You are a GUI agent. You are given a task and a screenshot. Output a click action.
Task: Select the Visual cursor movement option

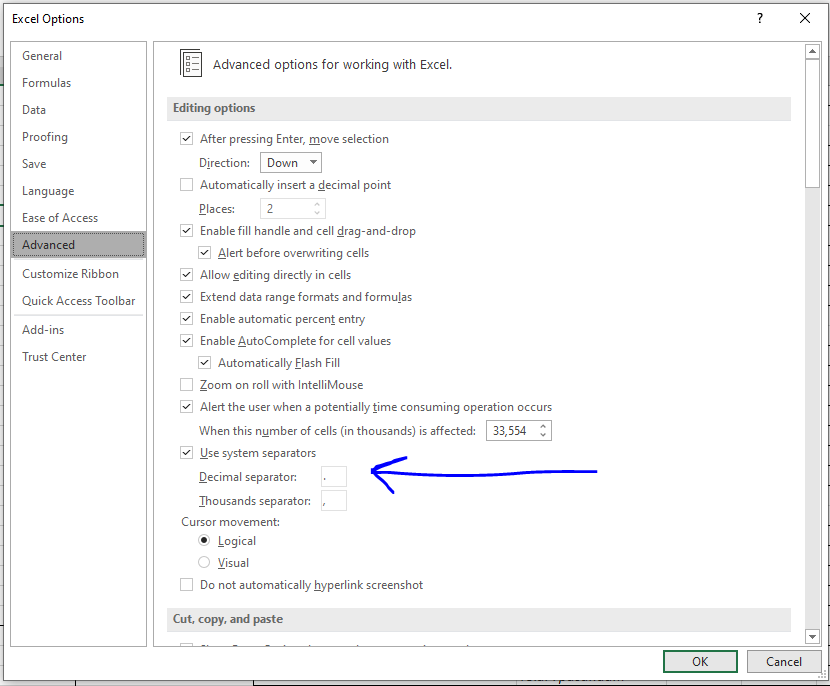[204, 562]
